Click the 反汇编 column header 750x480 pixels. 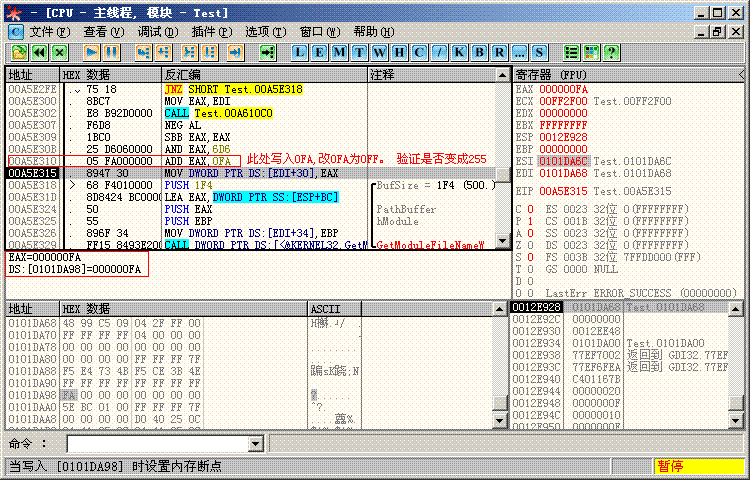(265, 75)
